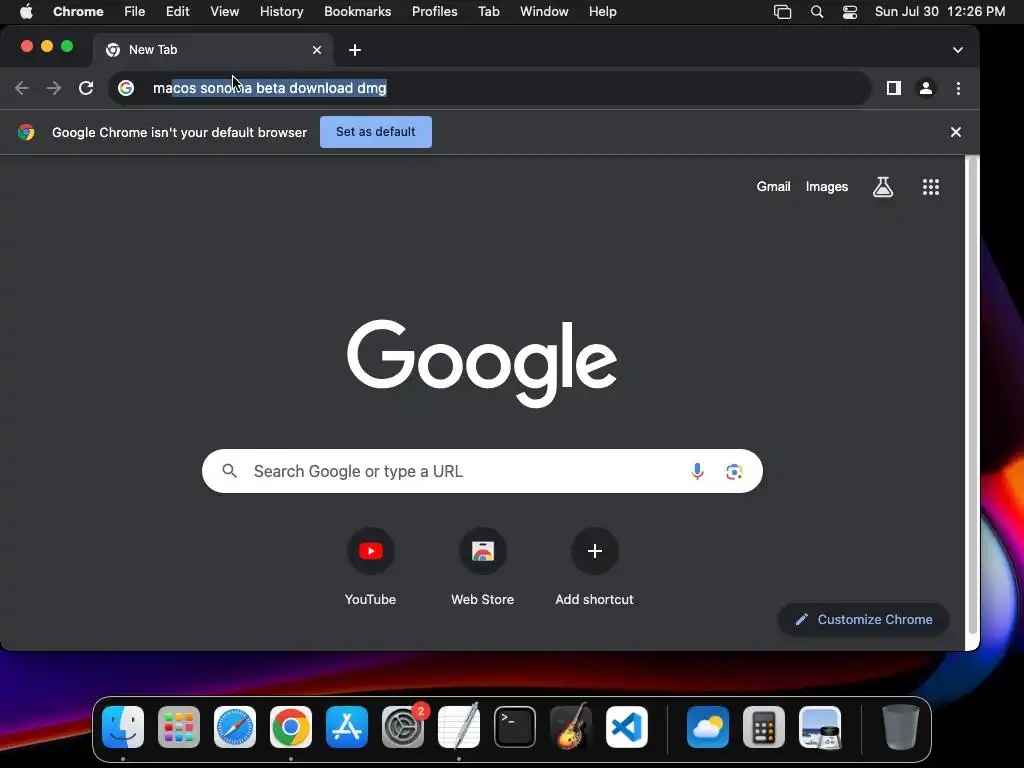The height and width of the screenshot is (768, 1024).
Task: Toggle the side panel icon
Action: pos(893,88)
